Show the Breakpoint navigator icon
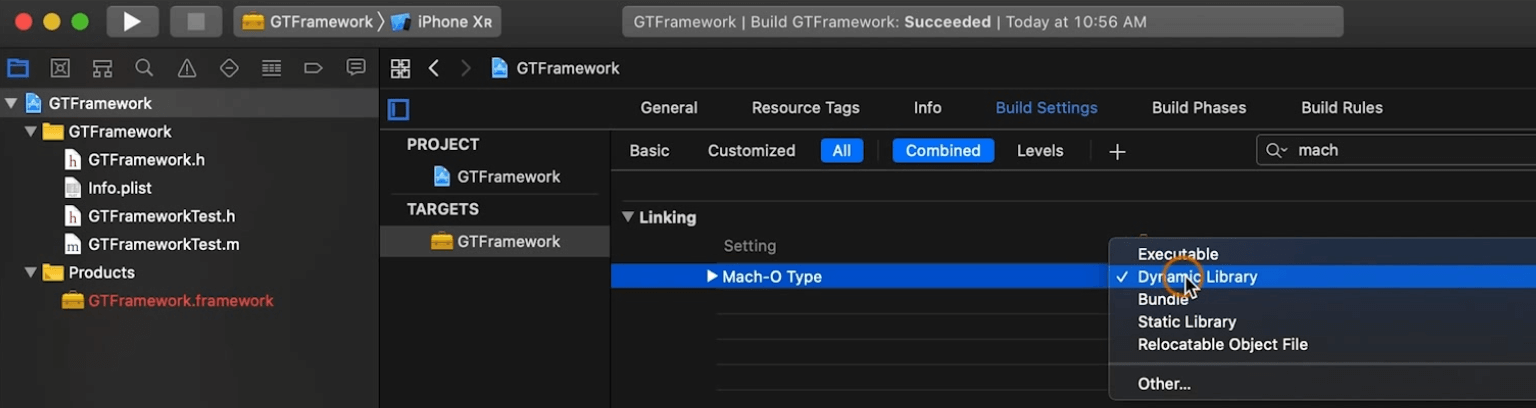The height and width of the screenshot is (408, 1536). click(x=313, y=68)
